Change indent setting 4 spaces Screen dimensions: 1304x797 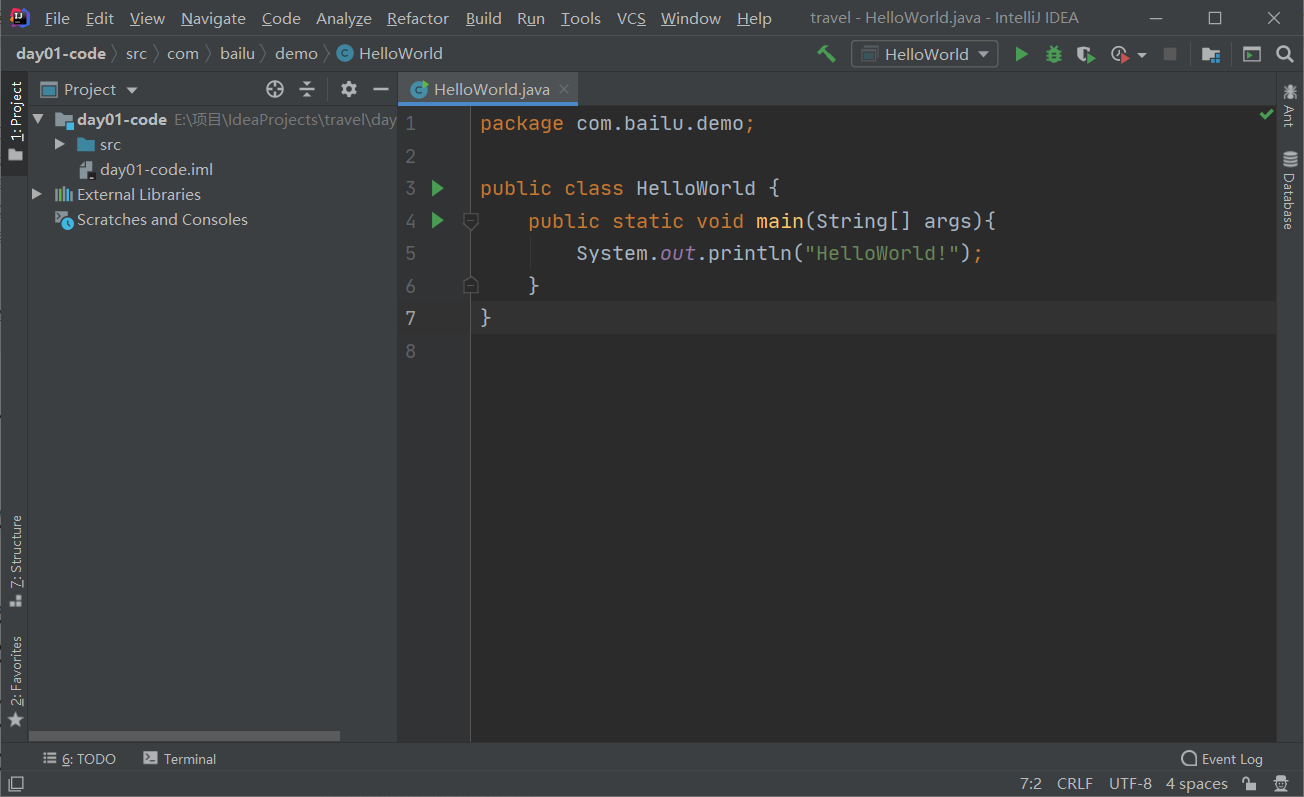coord(1196,784)
